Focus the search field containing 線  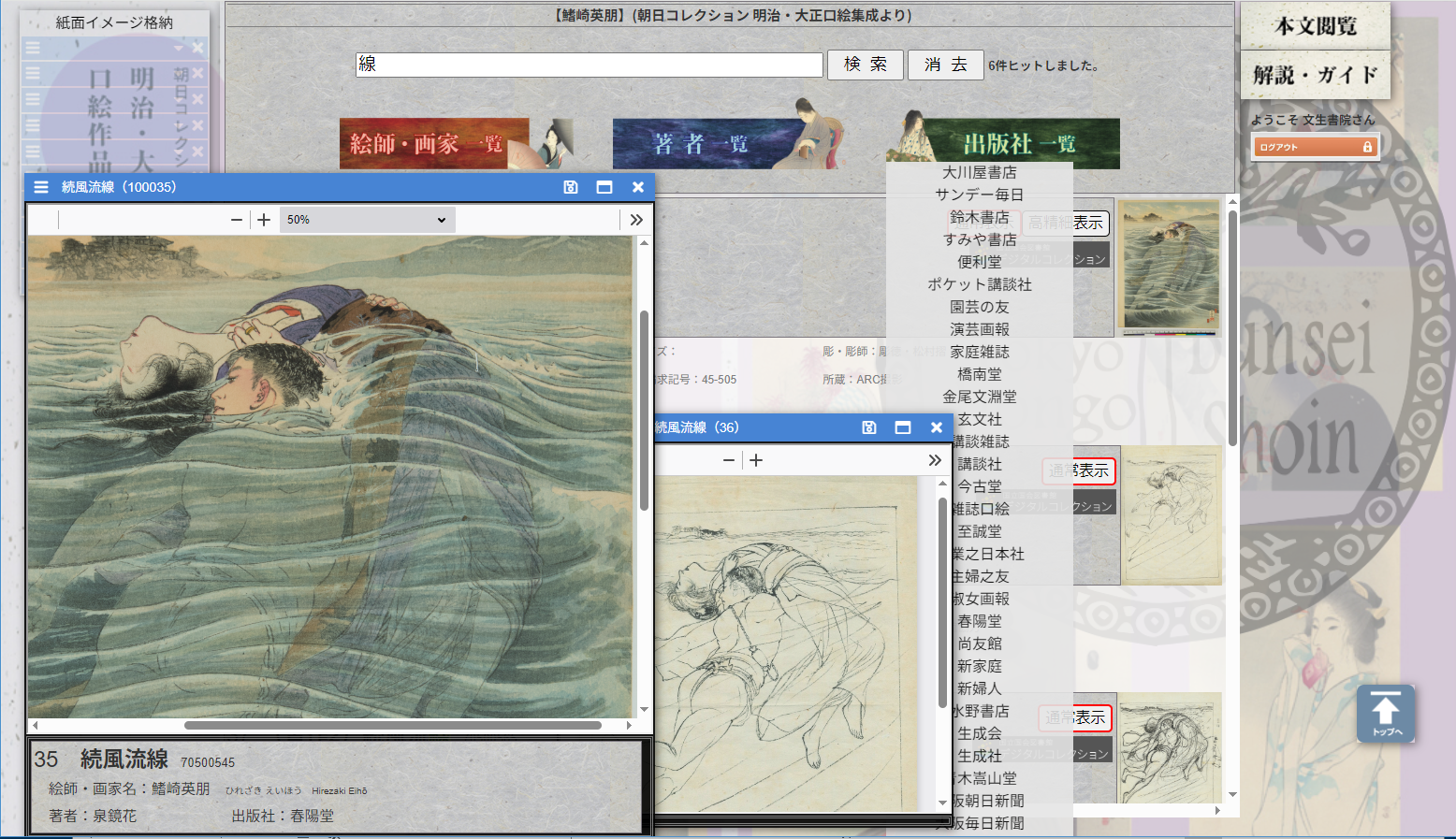pyautogui.click(x=590, y=65)
